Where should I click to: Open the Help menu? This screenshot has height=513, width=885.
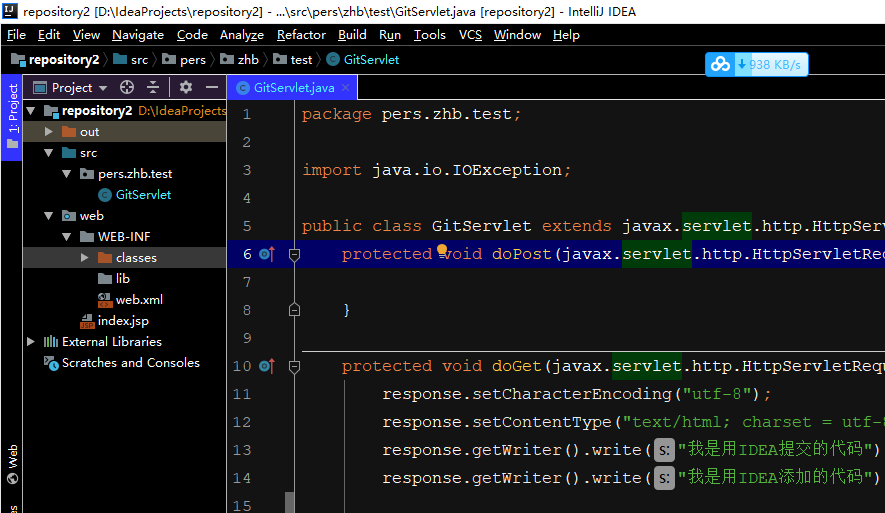click(x=566, y=35)
